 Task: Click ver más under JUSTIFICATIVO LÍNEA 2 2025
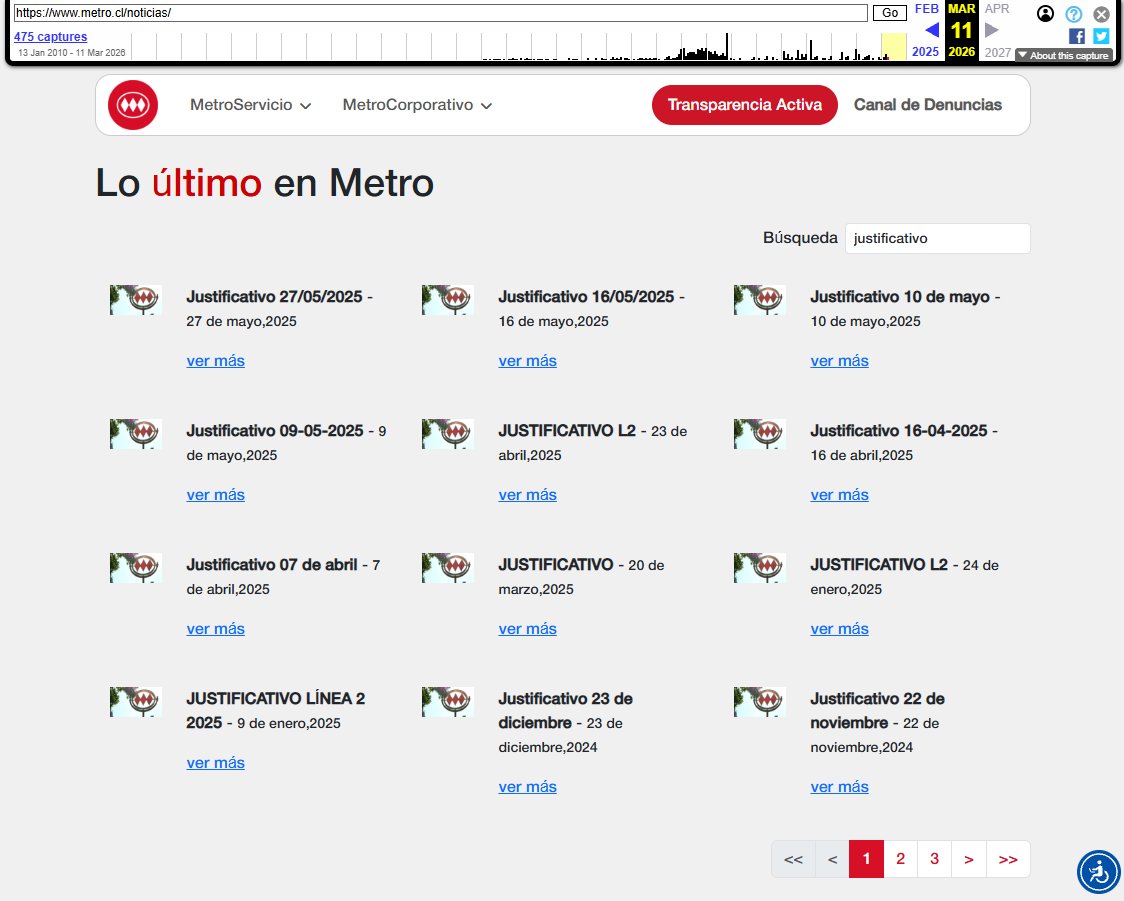(216, 763)
